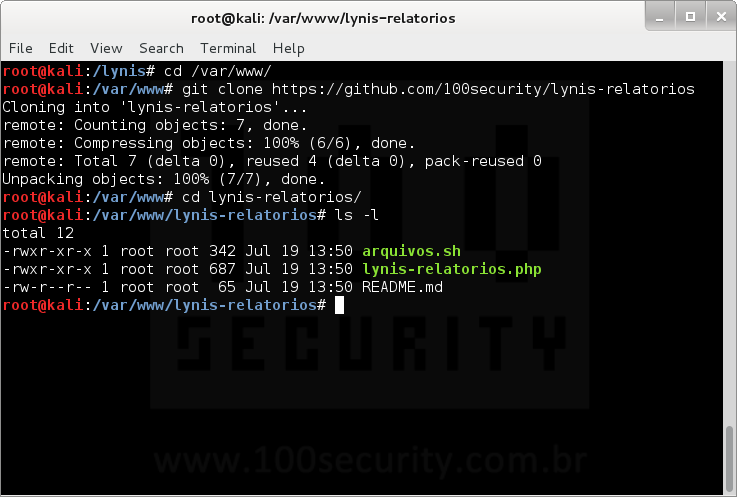Open the Search menu

161,48
